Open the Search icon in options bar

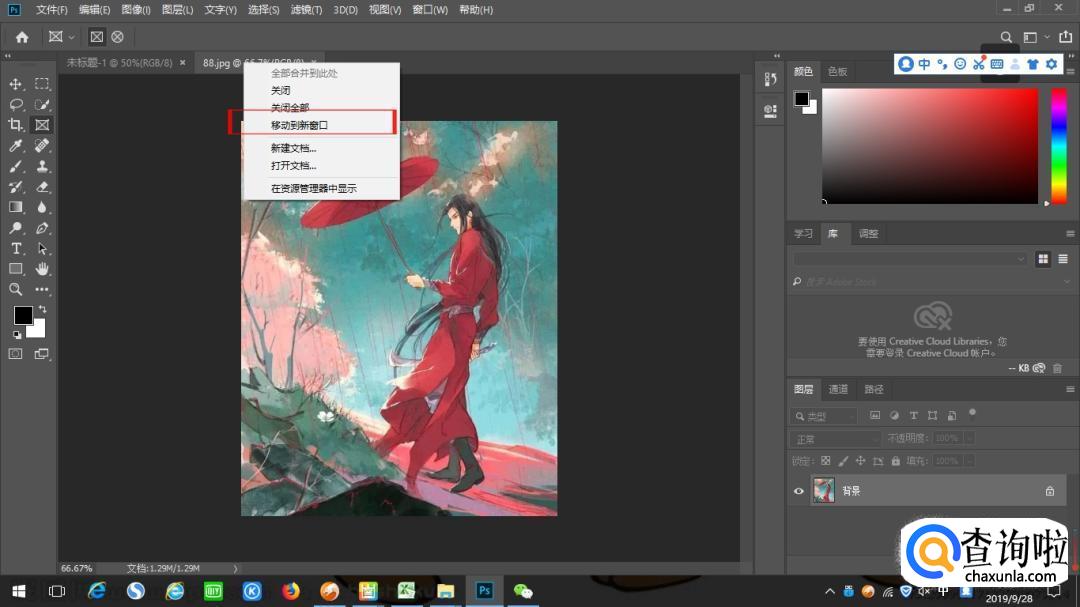click(x=1006, y=37)
